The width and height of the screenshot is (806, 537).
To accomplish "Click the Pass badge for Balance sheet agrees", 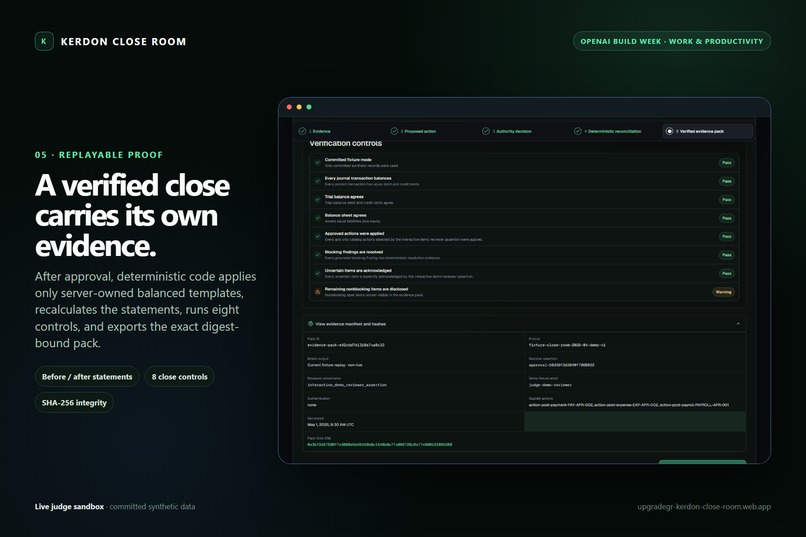I will tap(726, 218).
